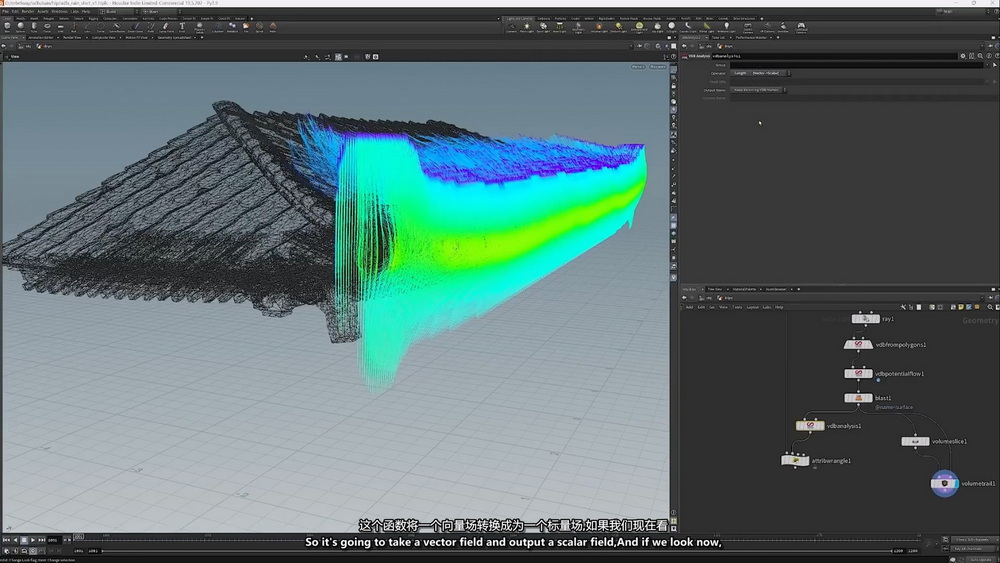Screen dimensions: 1000x563
Task: Select the Spot Light shelf tool
Action: coord(543,27)
